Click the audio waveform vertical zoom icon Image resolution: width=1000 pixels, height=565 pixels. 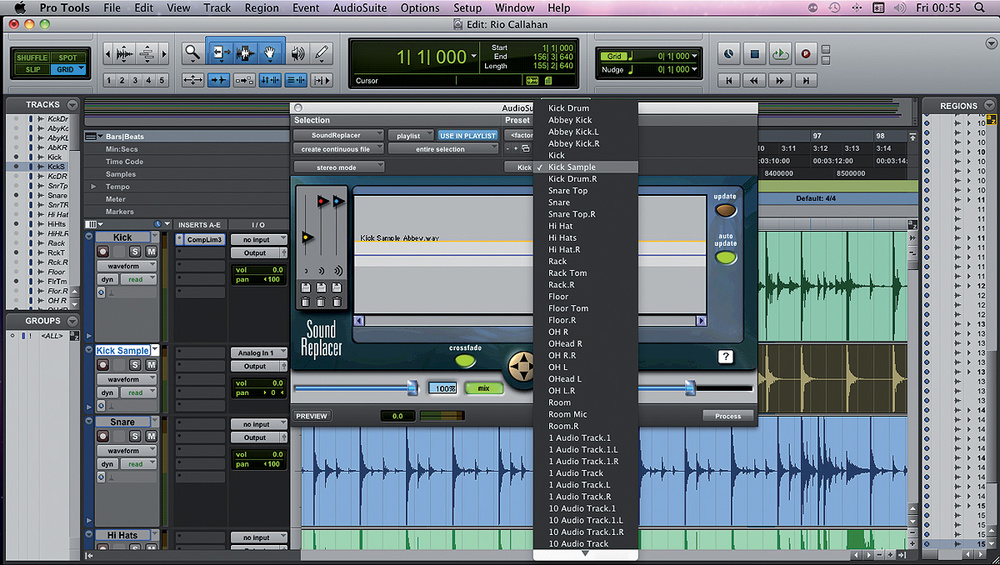tap(126, 54)
